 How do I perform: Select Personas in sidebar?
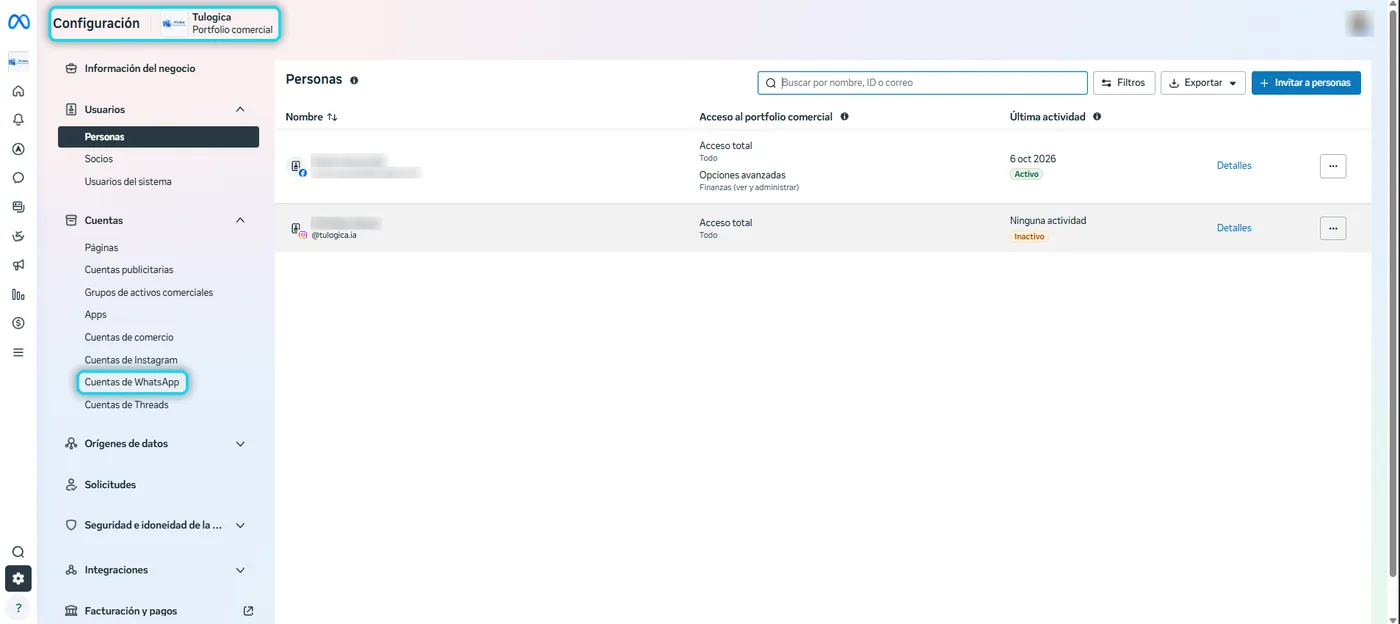158,137
